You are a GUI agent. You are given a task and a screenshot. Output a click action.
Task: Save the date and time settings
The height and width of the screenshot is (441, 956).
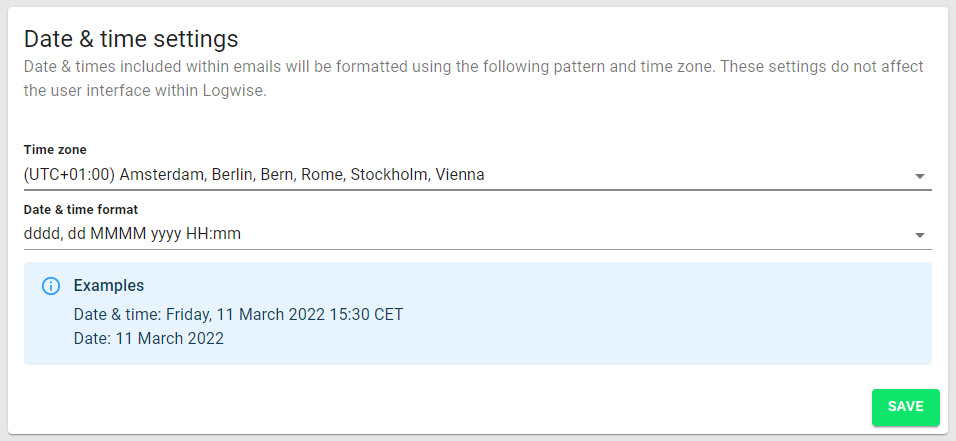[905, 407]
